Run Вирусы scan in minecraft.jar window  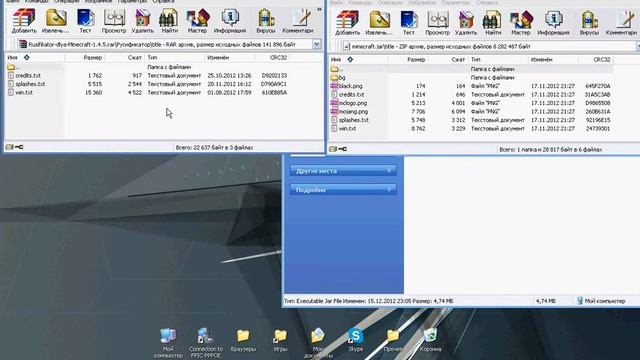[x=589, y=22]
